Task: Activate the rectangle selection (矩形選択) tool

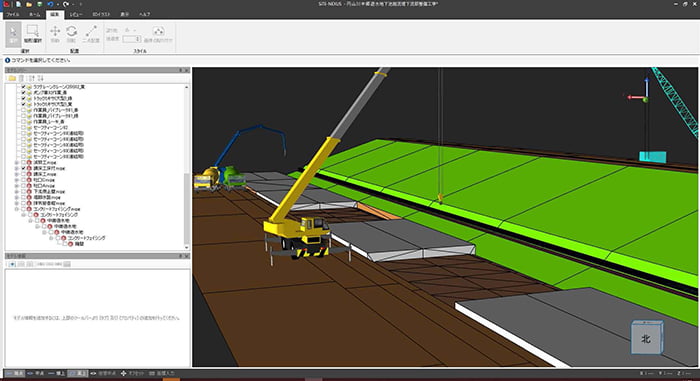Action: [33, 34]
